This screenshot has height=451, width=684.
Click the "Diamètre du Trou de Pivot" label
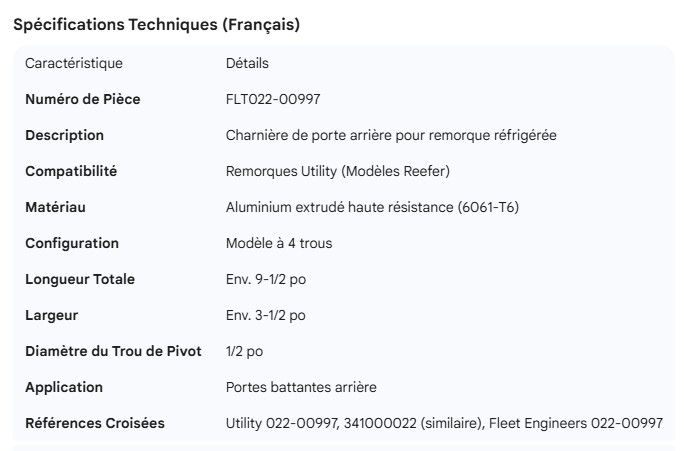pyautogui.click(x=113, y=351)
